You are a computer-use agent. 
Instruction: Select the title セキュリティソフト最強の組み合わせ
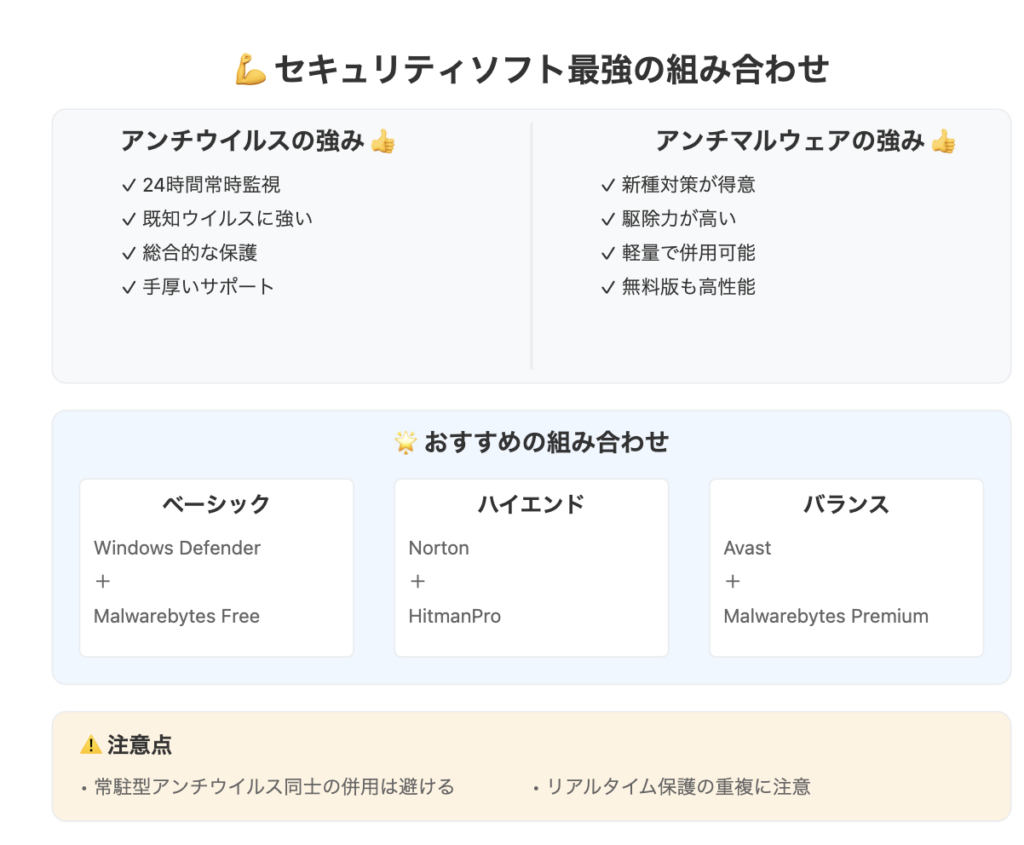pyautogui.click(x=551, y=70)
